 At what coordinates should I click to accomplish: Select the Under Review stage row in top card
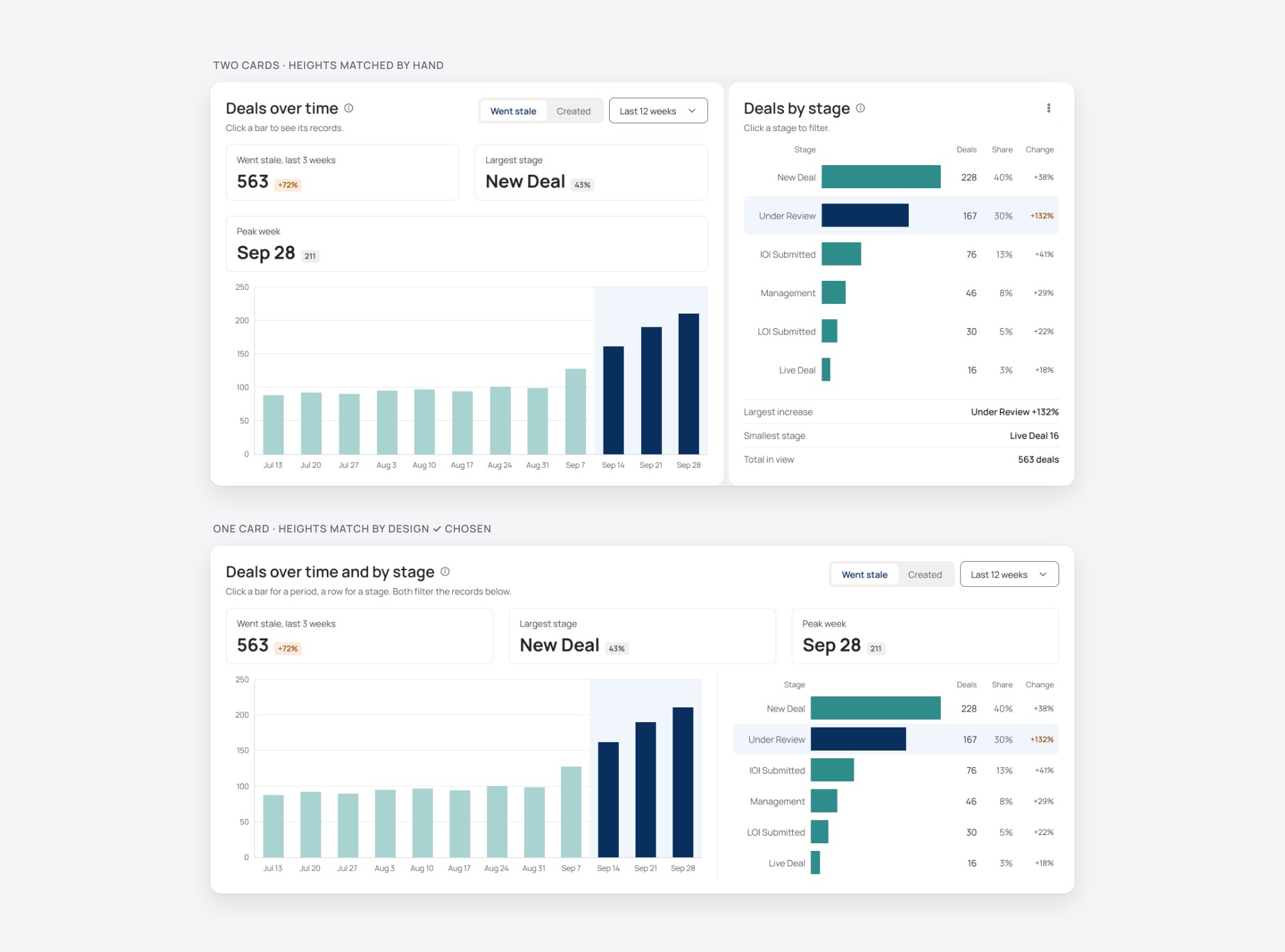[901, 216]
